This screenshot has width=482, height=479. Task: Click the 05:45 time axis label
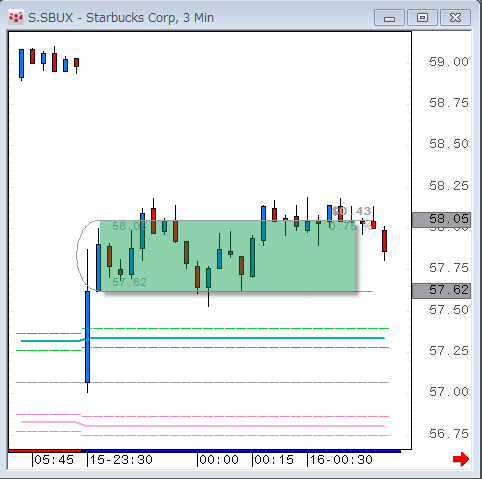(x=54, y=460)
